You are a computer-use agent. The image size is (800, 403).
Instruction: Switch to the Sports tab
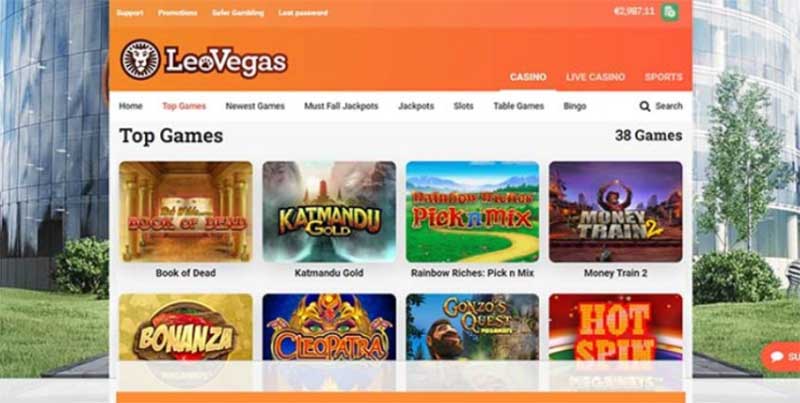(663, 77)
